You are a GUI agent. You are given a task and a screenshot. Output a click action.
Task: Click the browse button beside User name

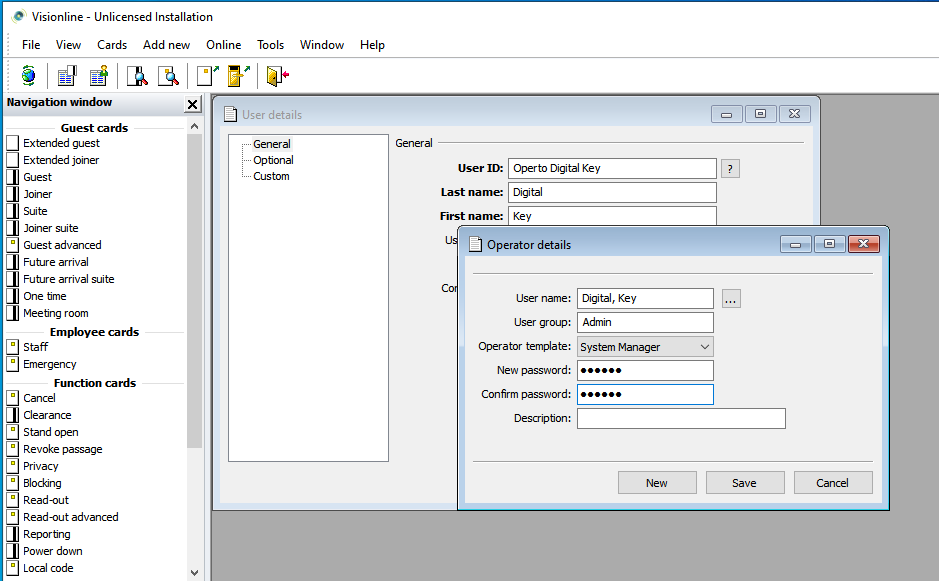coord(731,298)
